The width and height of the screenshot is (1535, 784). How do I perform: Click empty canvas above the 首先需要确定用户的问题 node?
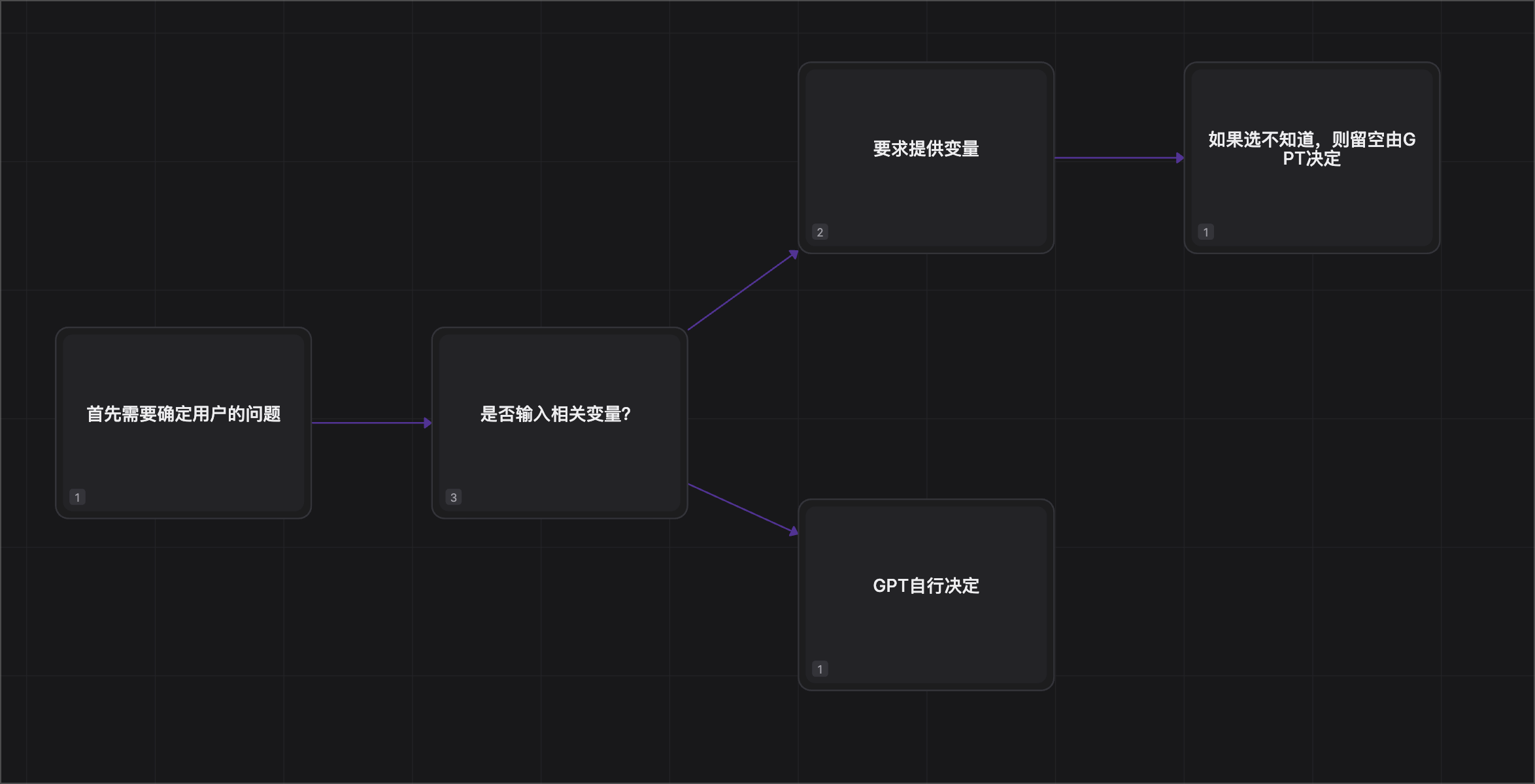coord(183,196)
